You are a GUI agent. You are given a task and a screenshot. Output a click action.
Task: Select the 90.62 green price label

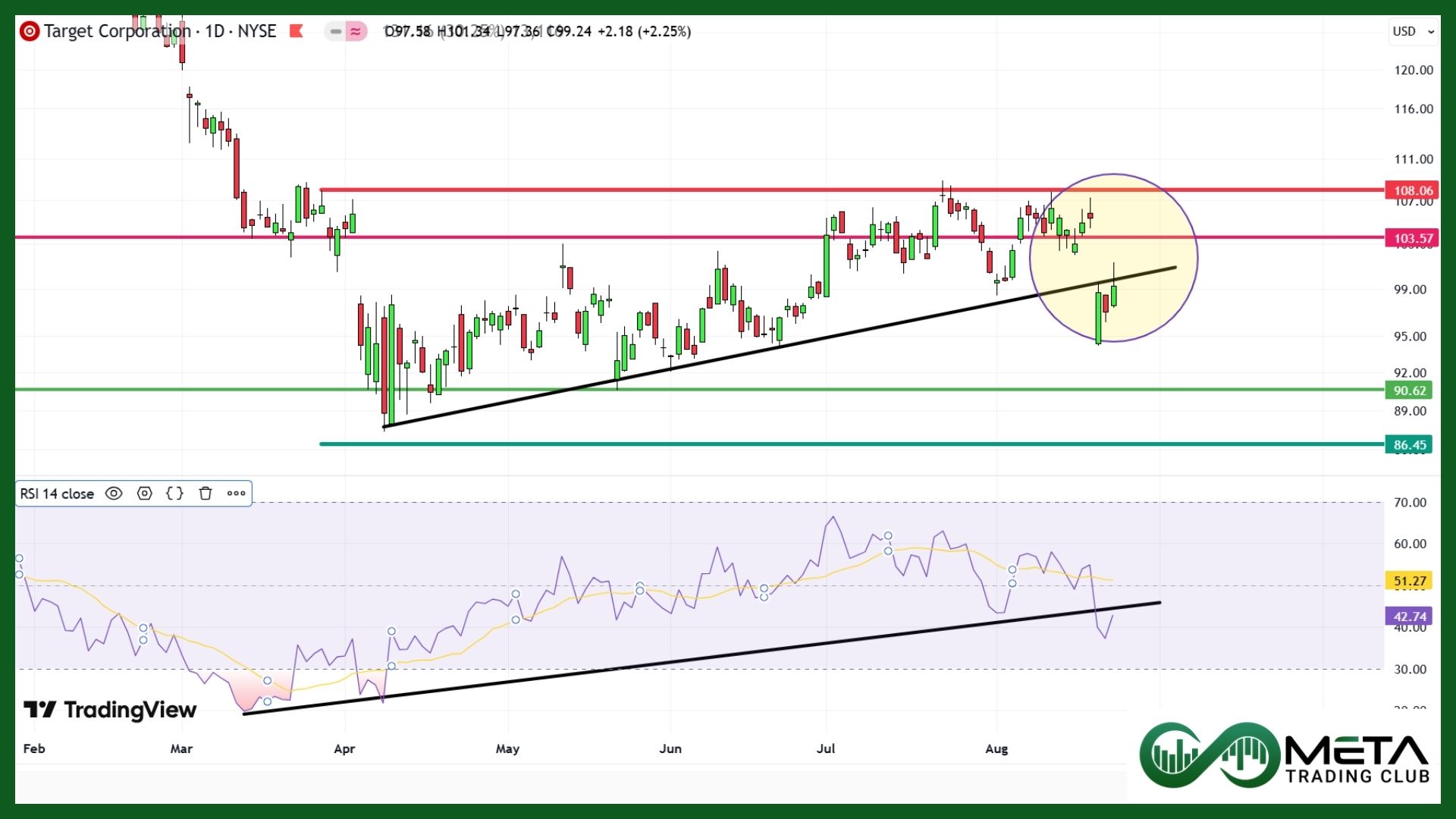coord(1410,391)
